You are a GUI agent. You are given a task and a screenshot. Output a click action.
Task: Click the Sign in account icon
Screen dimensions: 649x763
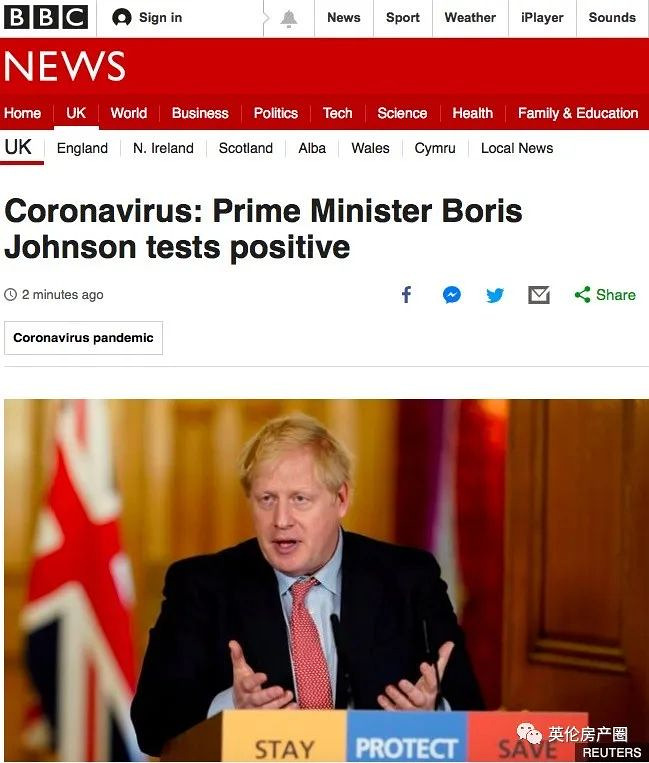121,18
